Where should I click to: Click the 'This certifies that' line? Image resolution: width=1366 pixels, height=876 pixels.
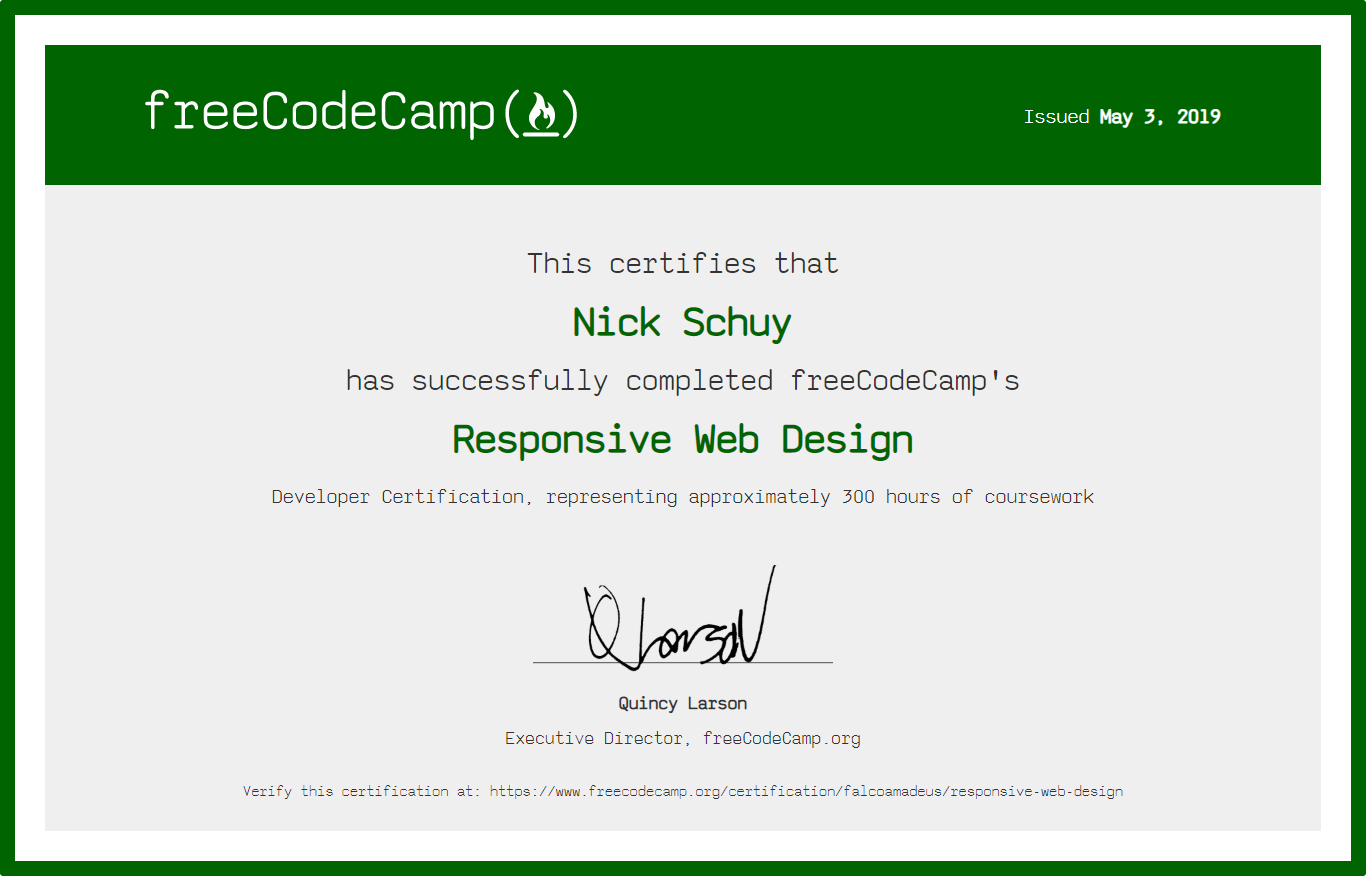click(x=683, y=264)
